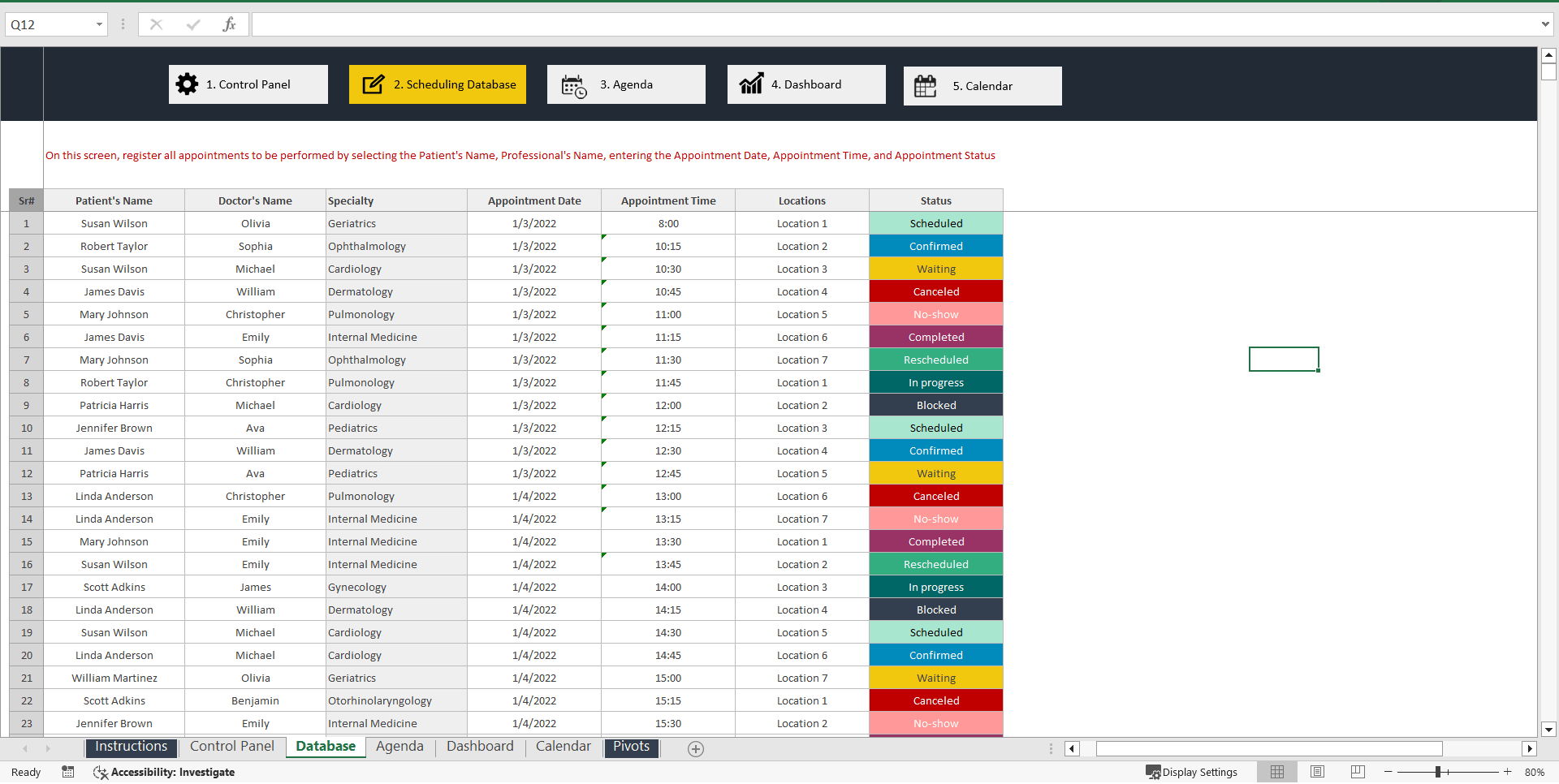Add a new sheet with the plus button
1559x784 pixels.
[x=695, y=748]
